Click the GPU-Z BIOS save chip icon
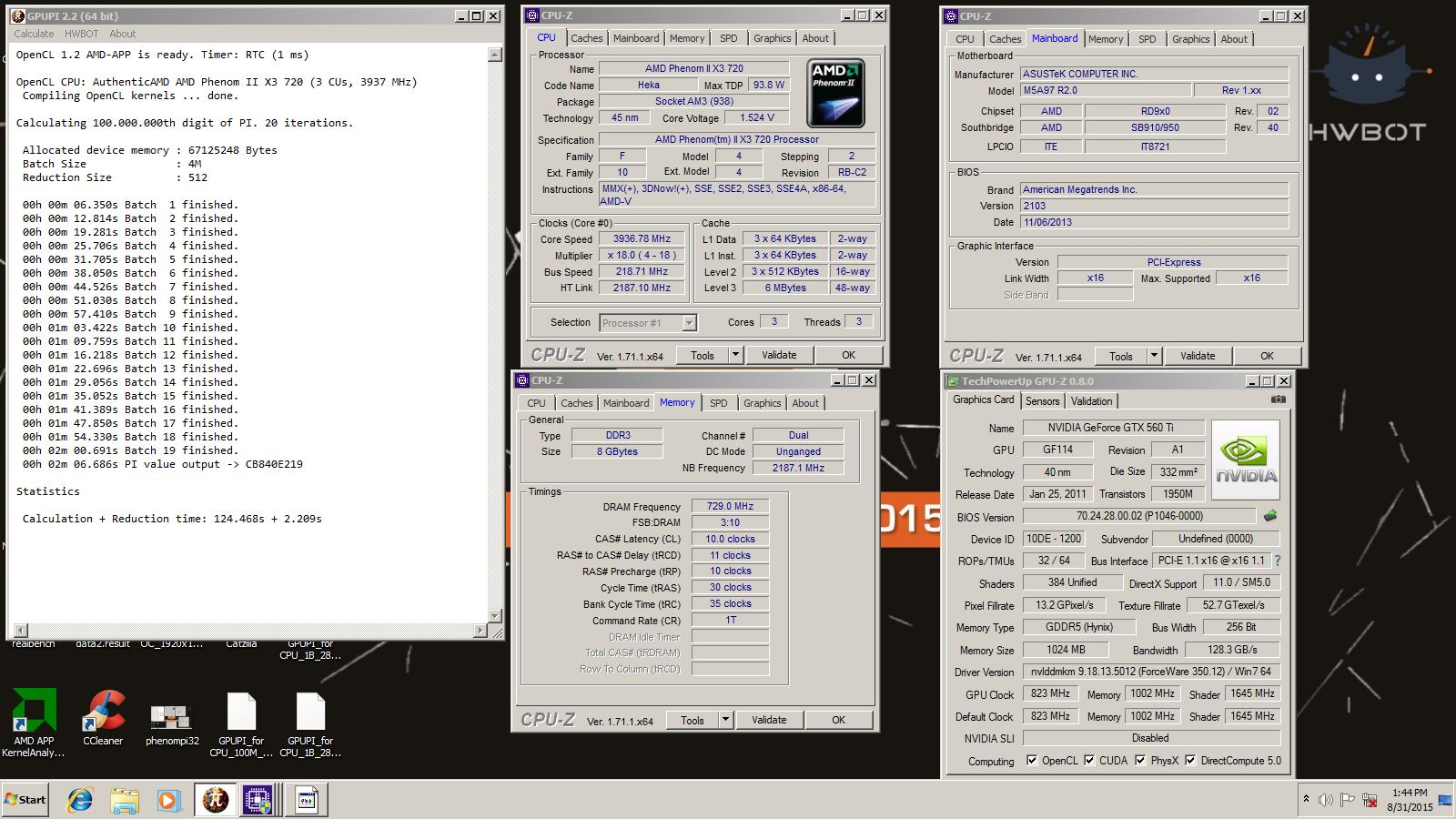 1270,516
